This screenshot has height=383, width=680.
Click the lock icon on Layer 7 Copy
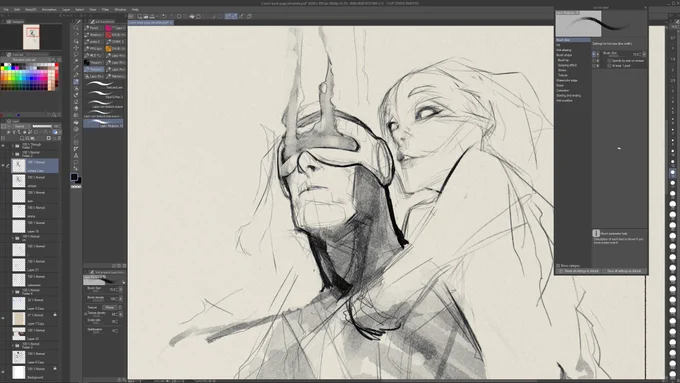[x=55, y=314]
